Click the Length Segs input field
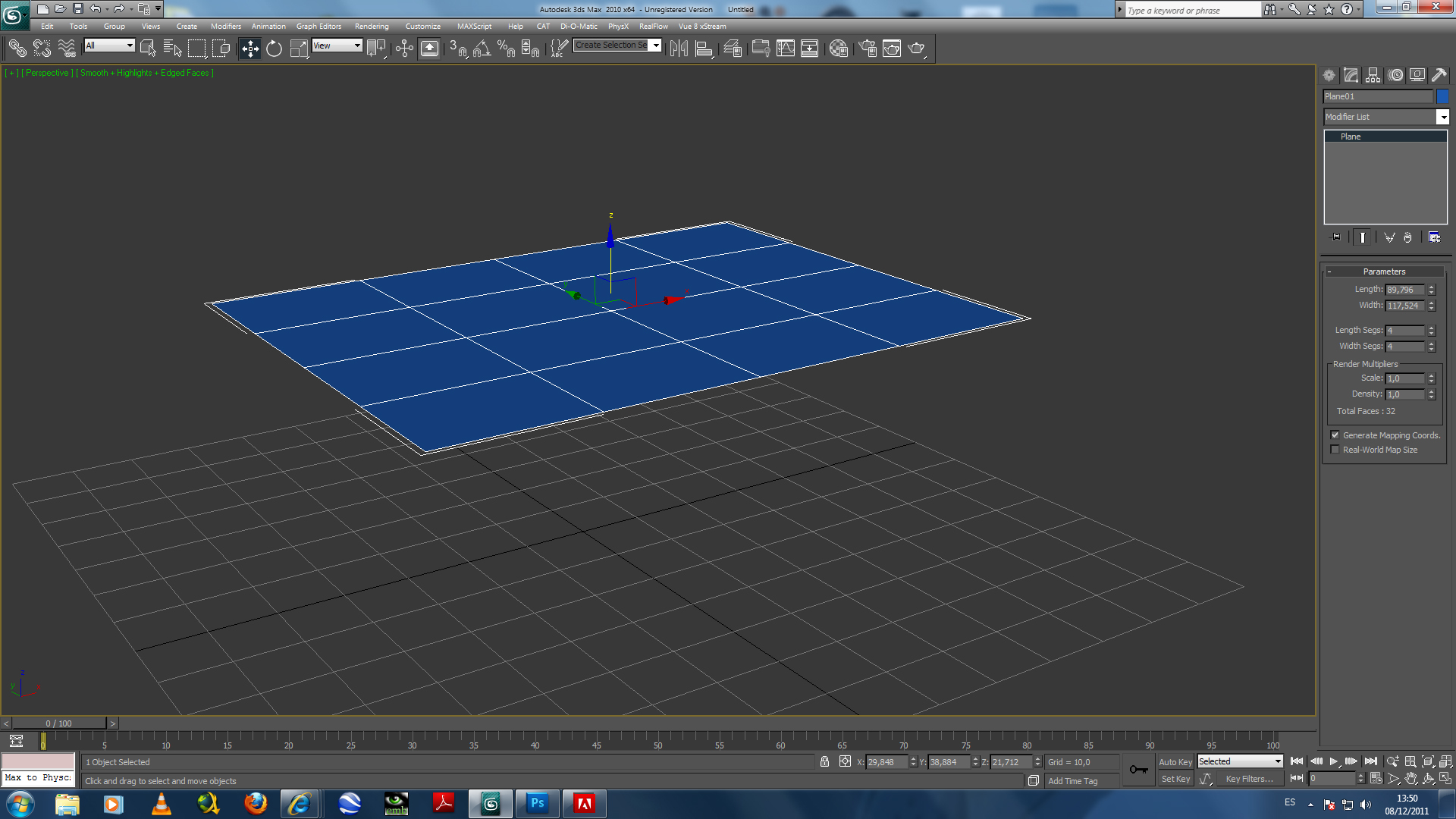 [x=1404, y=331]
